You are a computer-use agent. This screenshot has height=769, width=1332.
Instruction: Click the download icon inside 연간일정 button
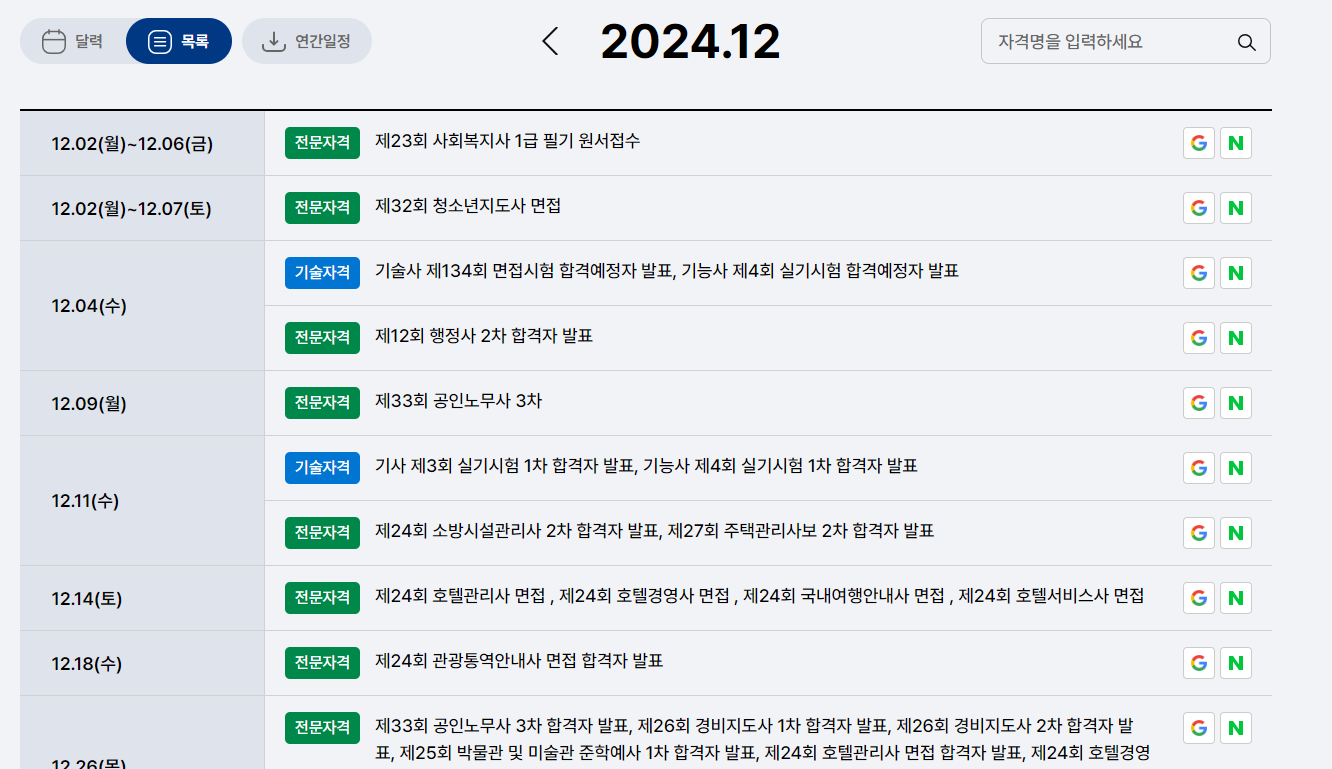point(271,41)
